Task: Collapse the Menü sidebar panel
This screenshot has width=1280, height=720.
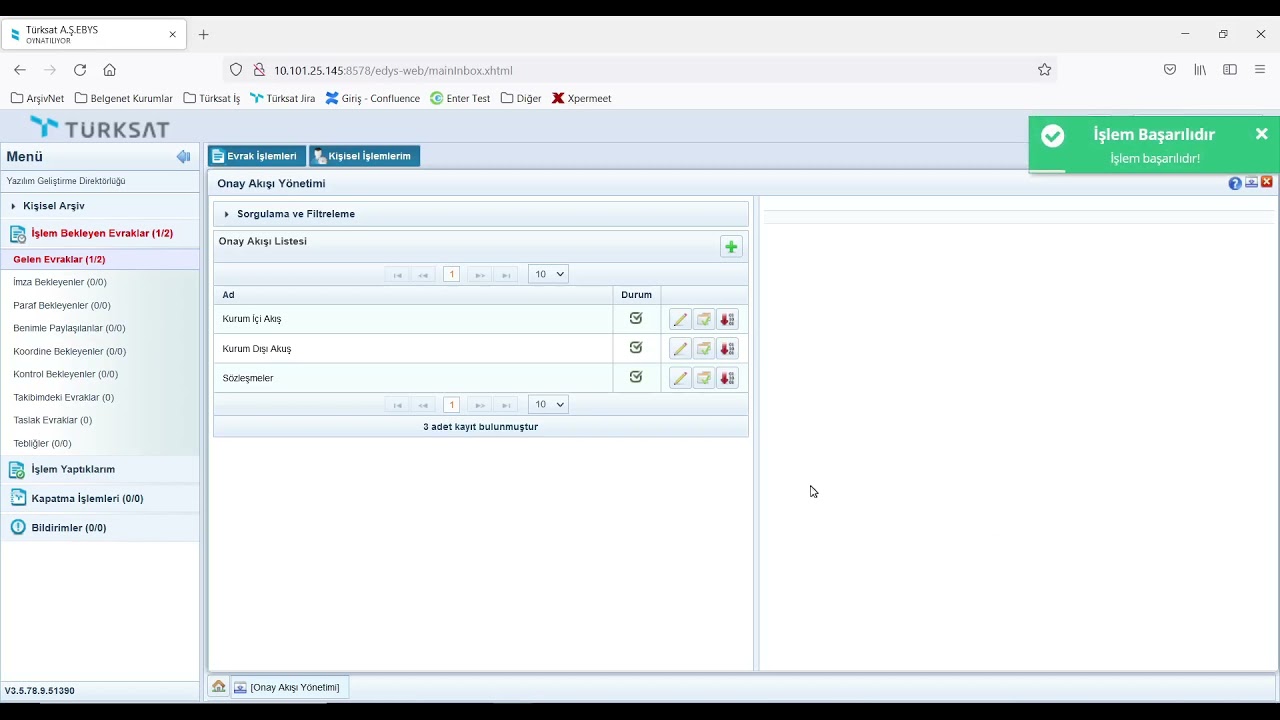Action: coord(183,156)
